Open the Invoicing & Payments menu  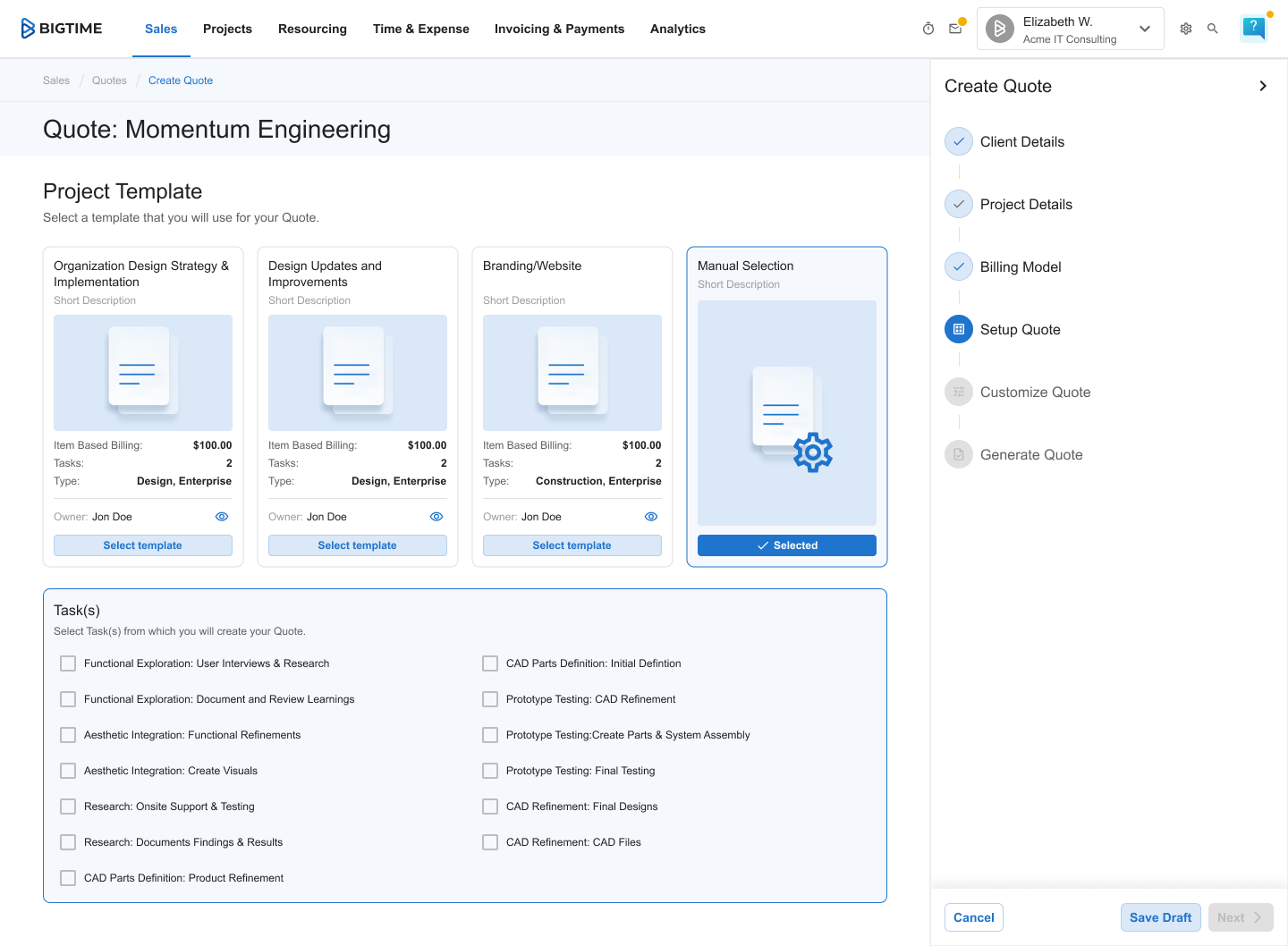click(559, 29)
